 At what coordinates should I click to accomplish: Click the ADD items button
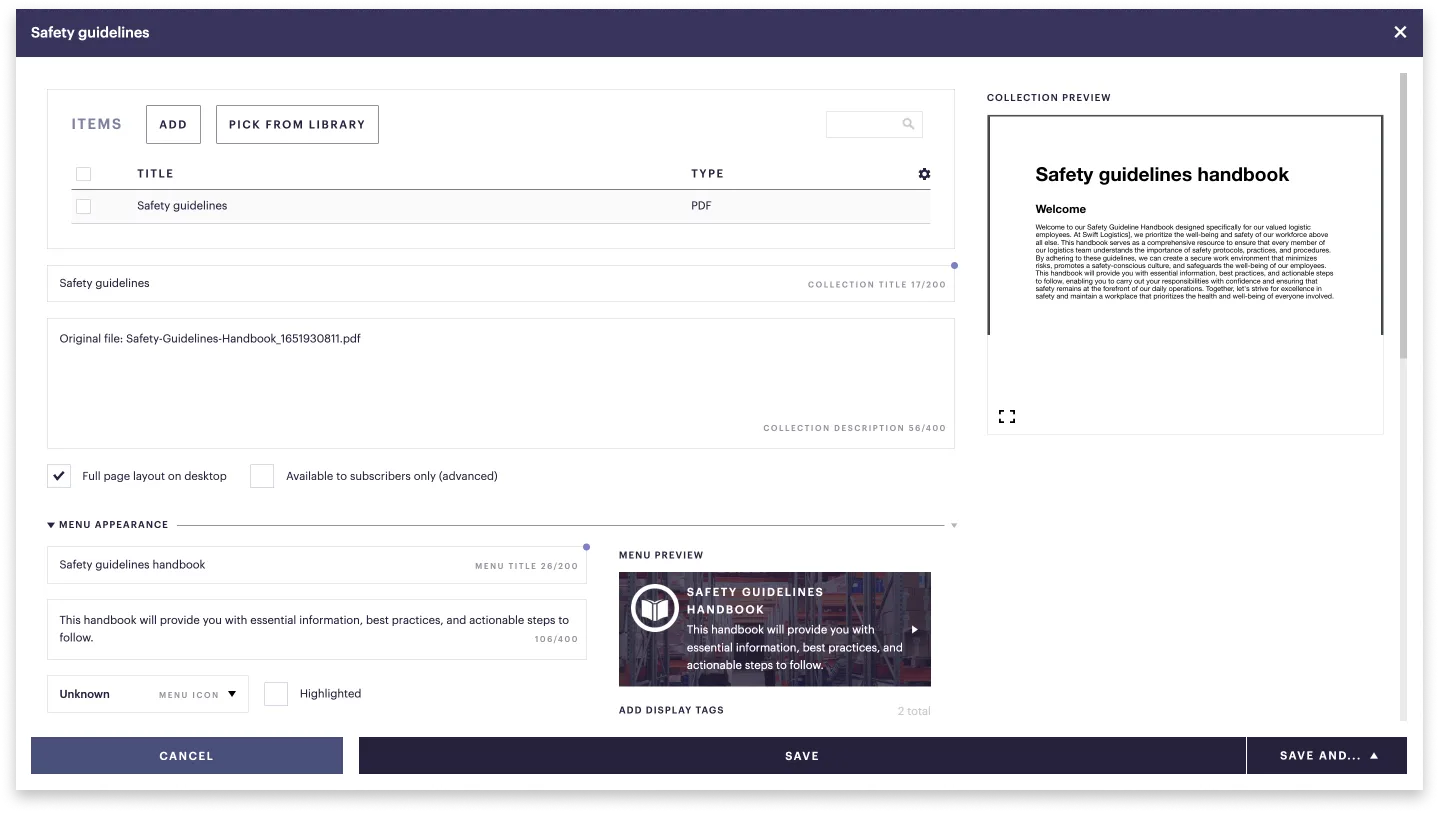(x=173, y=125)
